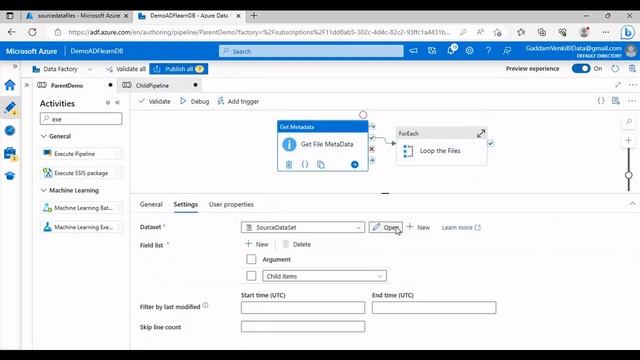Click the browser back arrow
The width and height of the screenshot is (640, 360).
11,32
